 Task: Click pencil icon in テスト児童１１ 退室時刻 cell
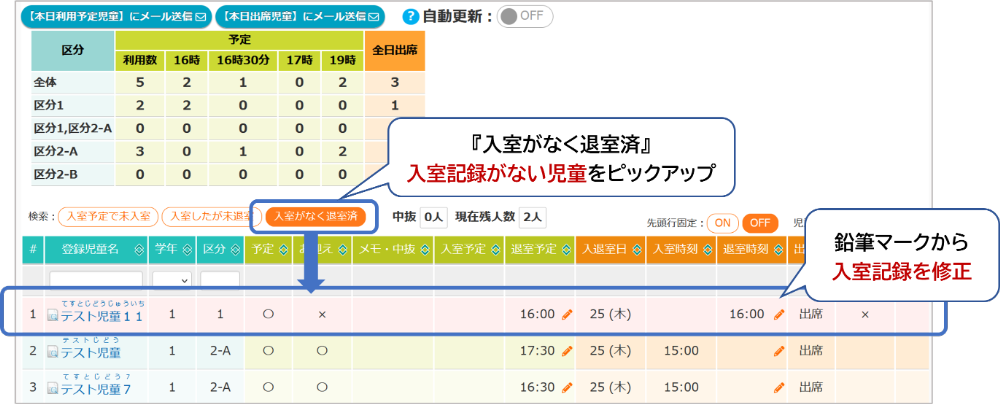[779, 314]
